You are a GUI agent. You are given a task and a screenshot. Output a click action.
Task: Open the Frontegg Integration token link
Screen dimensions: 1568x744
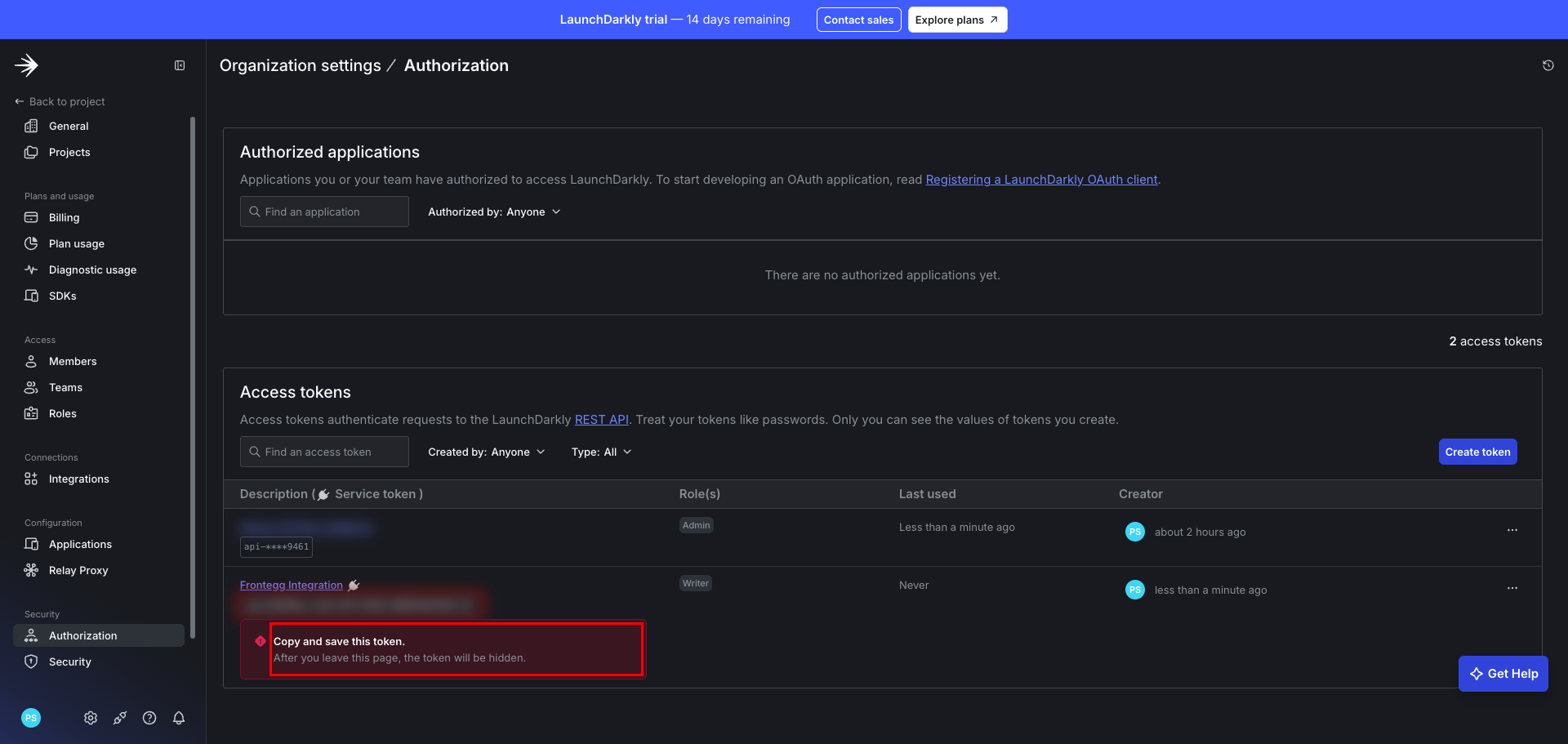tap(292, 586)
